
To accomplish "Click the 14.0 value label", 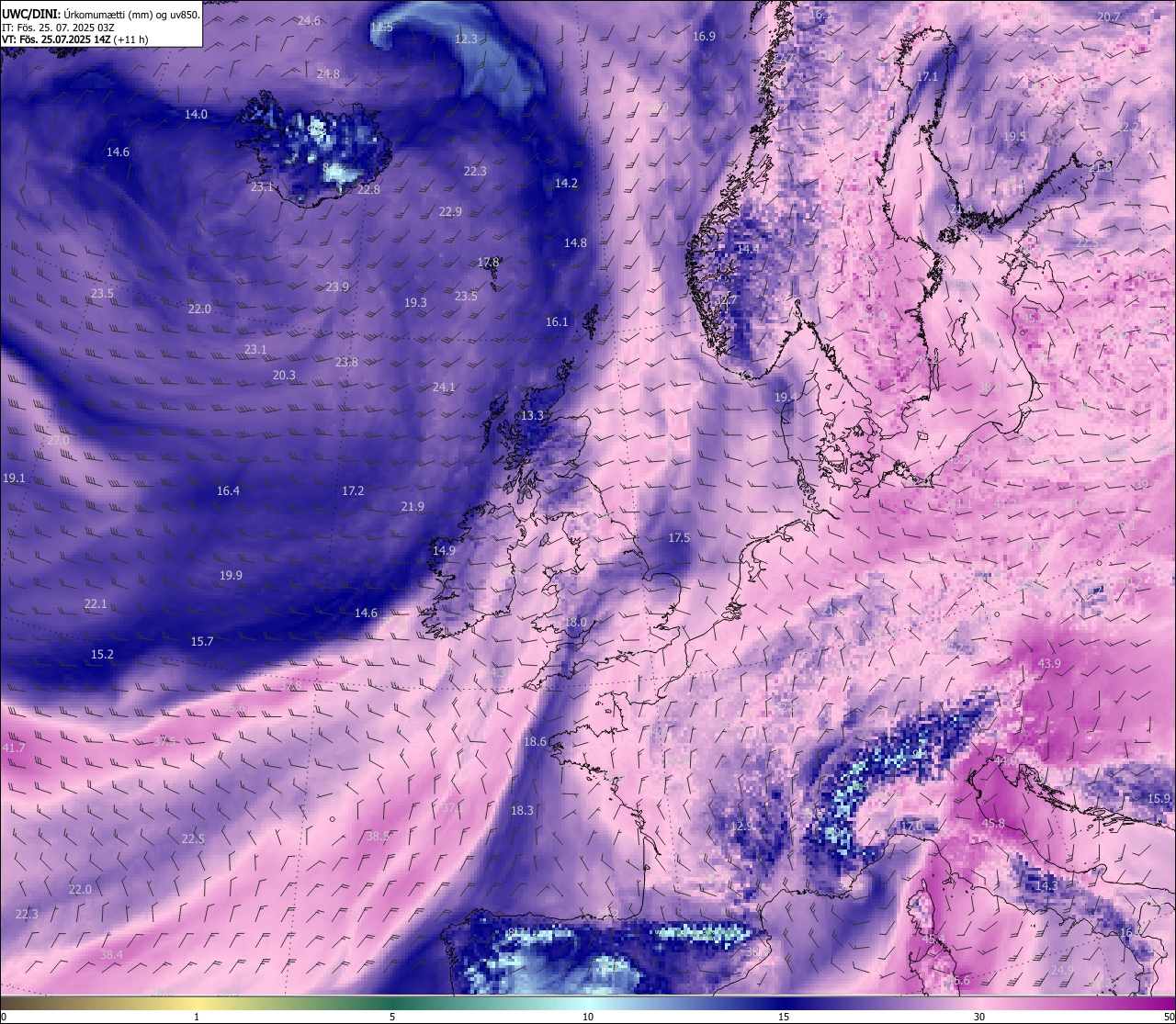I will pyautogui.click(x=196, y=114).
